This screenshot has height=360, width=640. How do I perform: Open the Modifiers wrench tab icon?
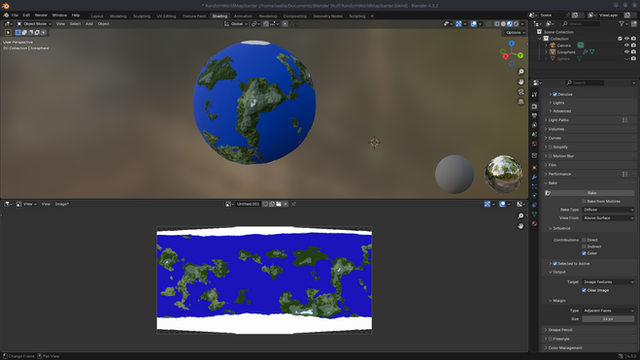pos(534,177)
